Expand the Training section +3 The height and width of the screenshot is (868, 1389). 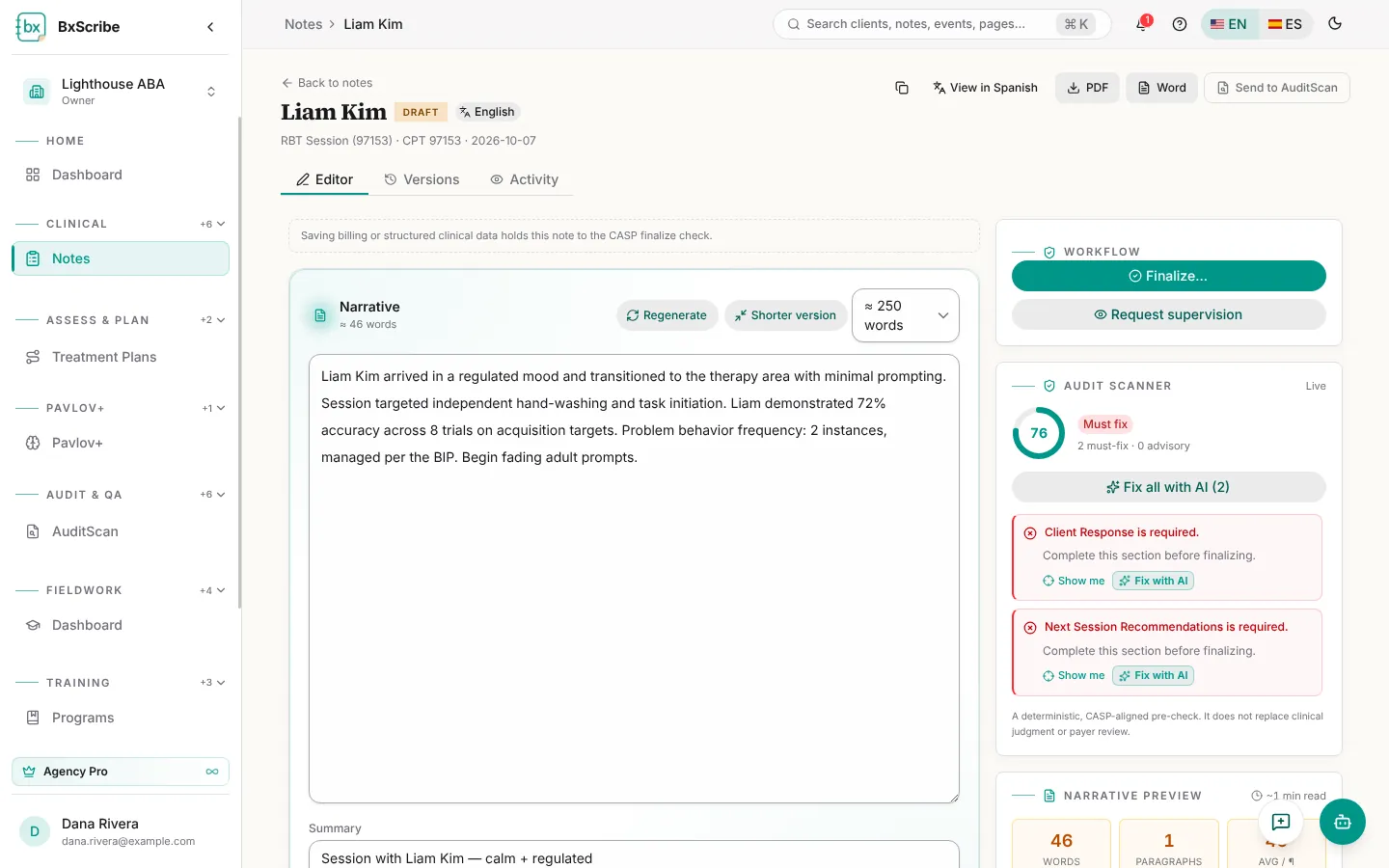[212, 683]
